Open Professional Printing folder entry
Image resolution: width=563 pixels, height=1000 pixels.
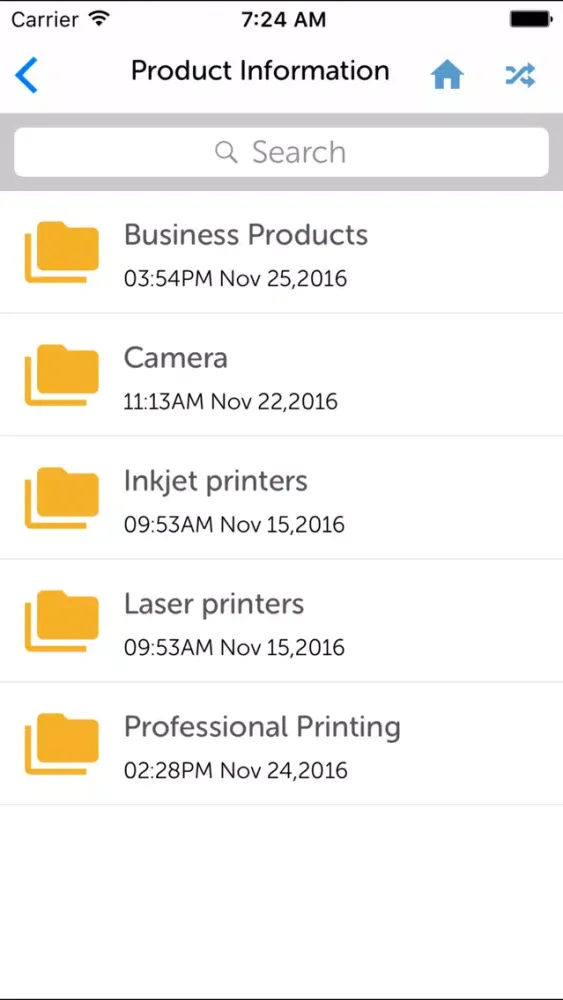(x=281, y=744)
